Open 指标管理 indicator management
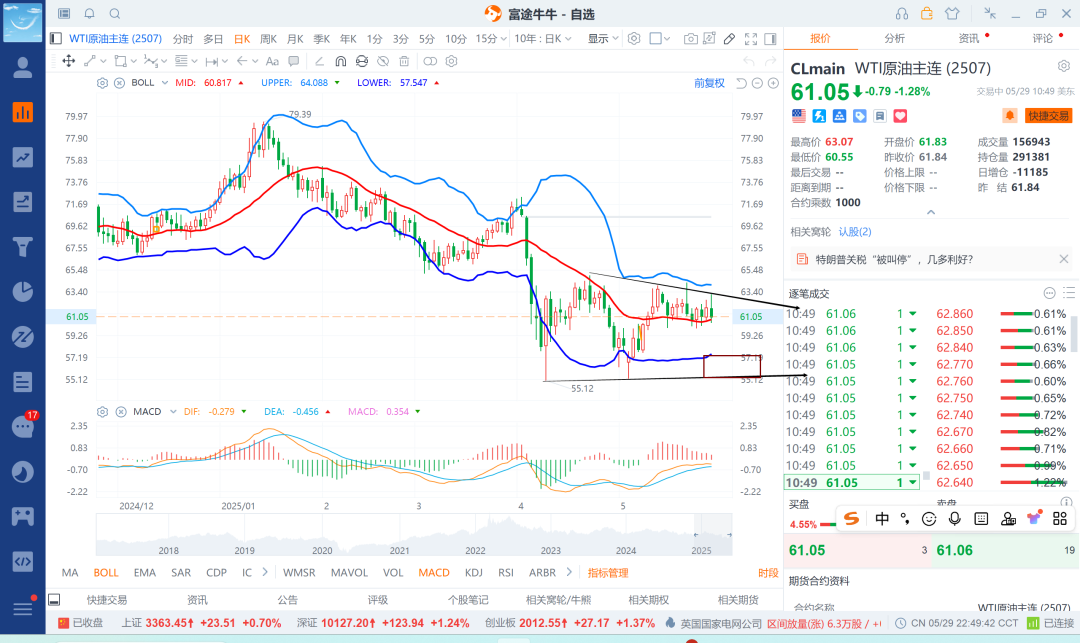 coord(608,573)
